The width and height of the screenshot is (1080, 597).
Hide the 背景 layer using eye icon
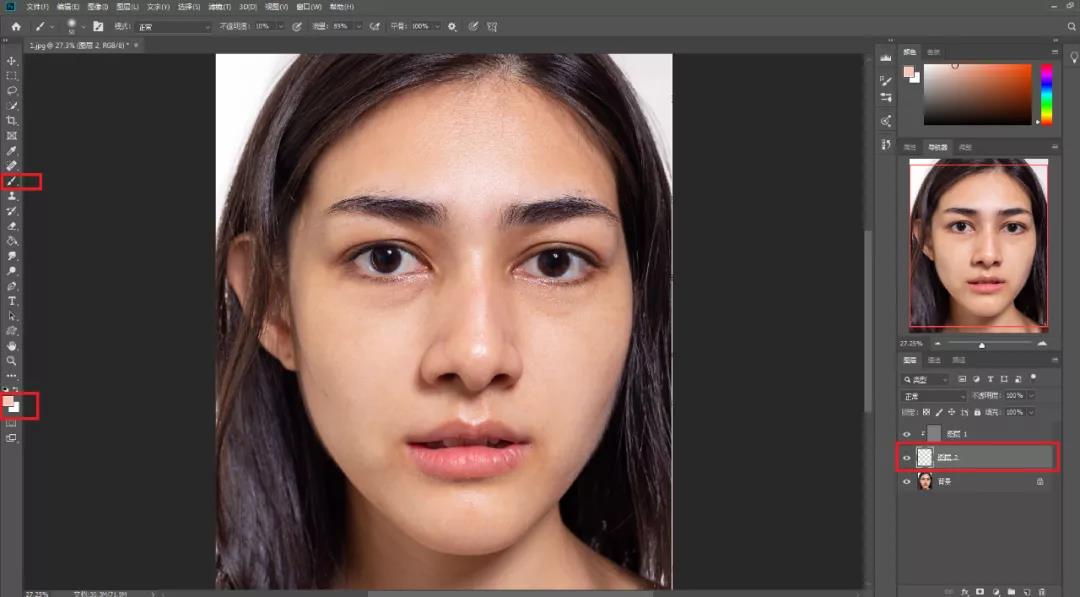pyautogui.click(x=907, y=481)
